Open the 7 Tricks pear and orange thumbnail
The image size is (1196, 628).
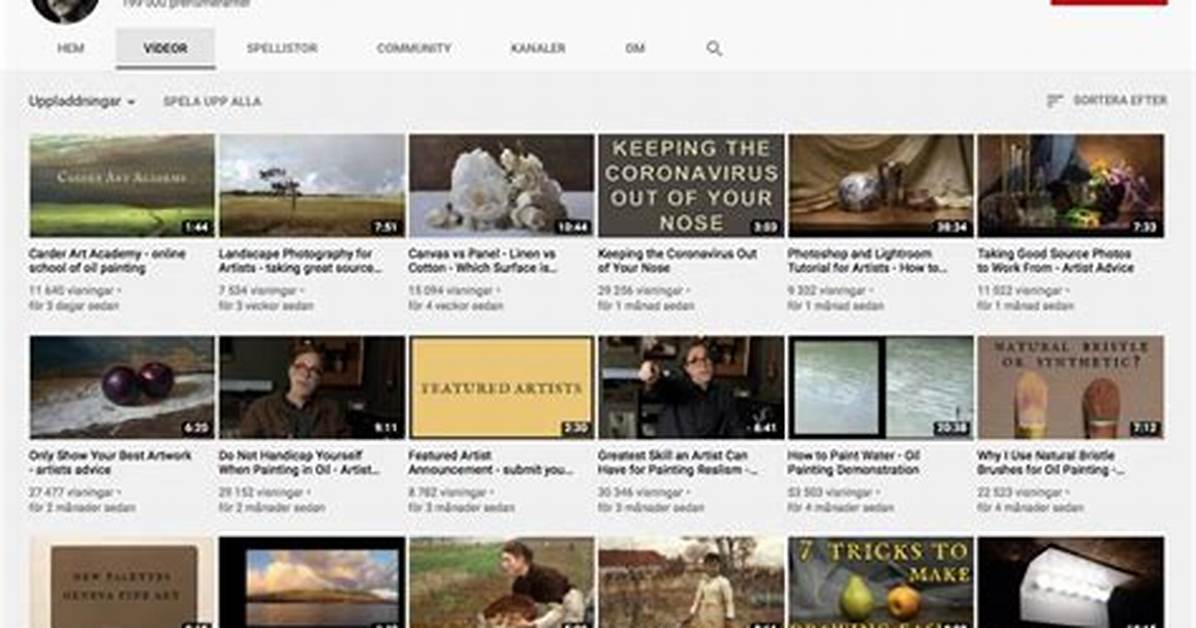(x=881, y=582)
